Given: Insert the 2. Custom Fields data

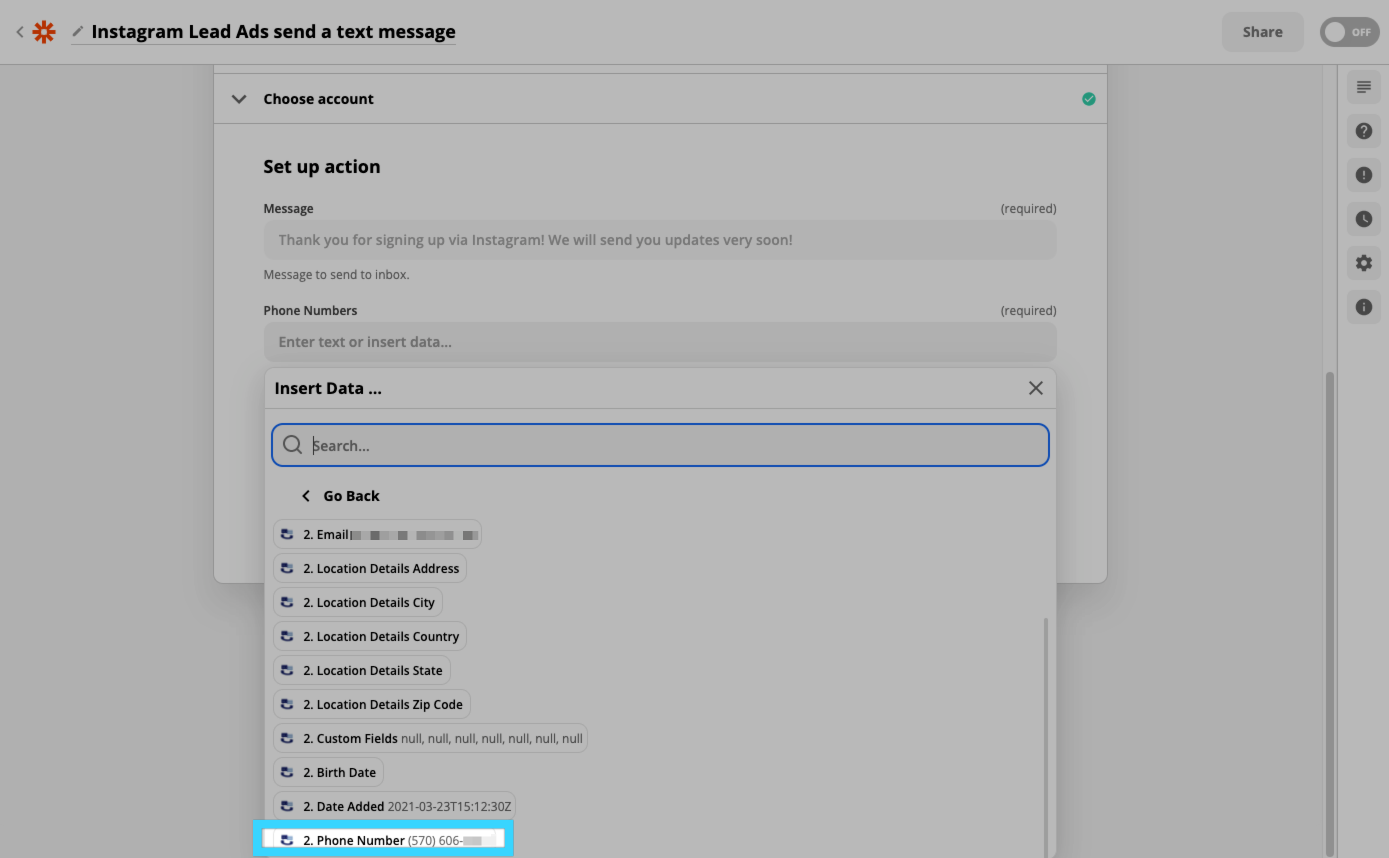Looking at the screenshot, I should [x=431, y=738].
